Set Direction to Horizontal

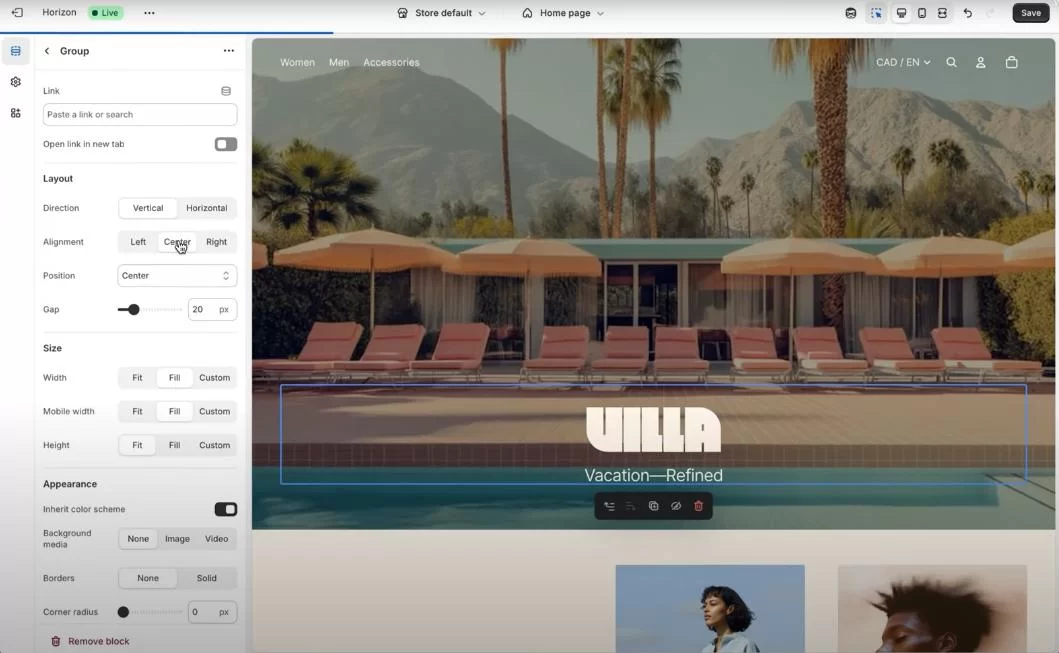207,208
